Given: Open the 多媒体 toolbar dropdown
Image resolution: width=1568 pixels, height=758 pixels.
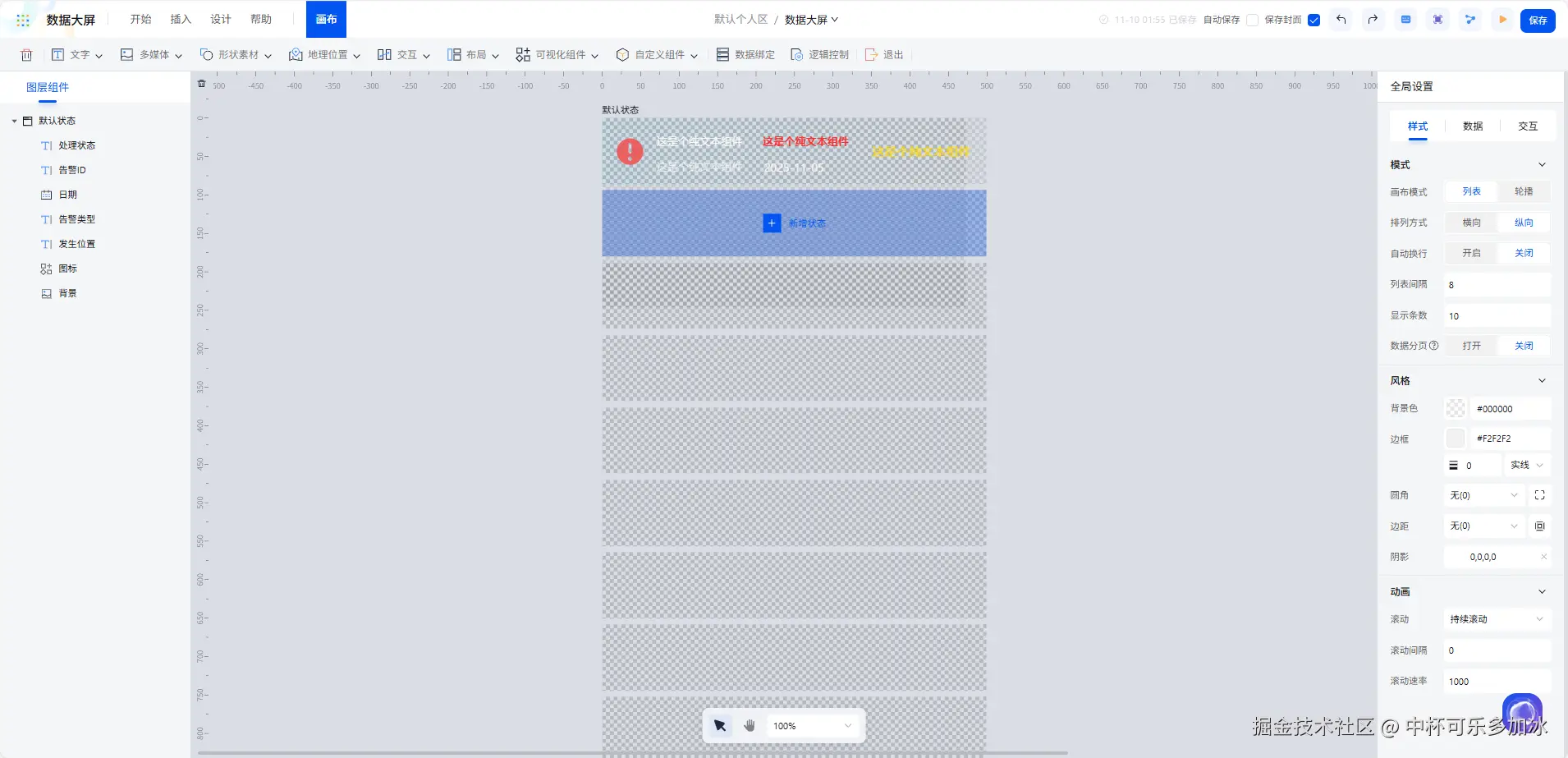Looking at the screenshot, I should coord(151,55).
